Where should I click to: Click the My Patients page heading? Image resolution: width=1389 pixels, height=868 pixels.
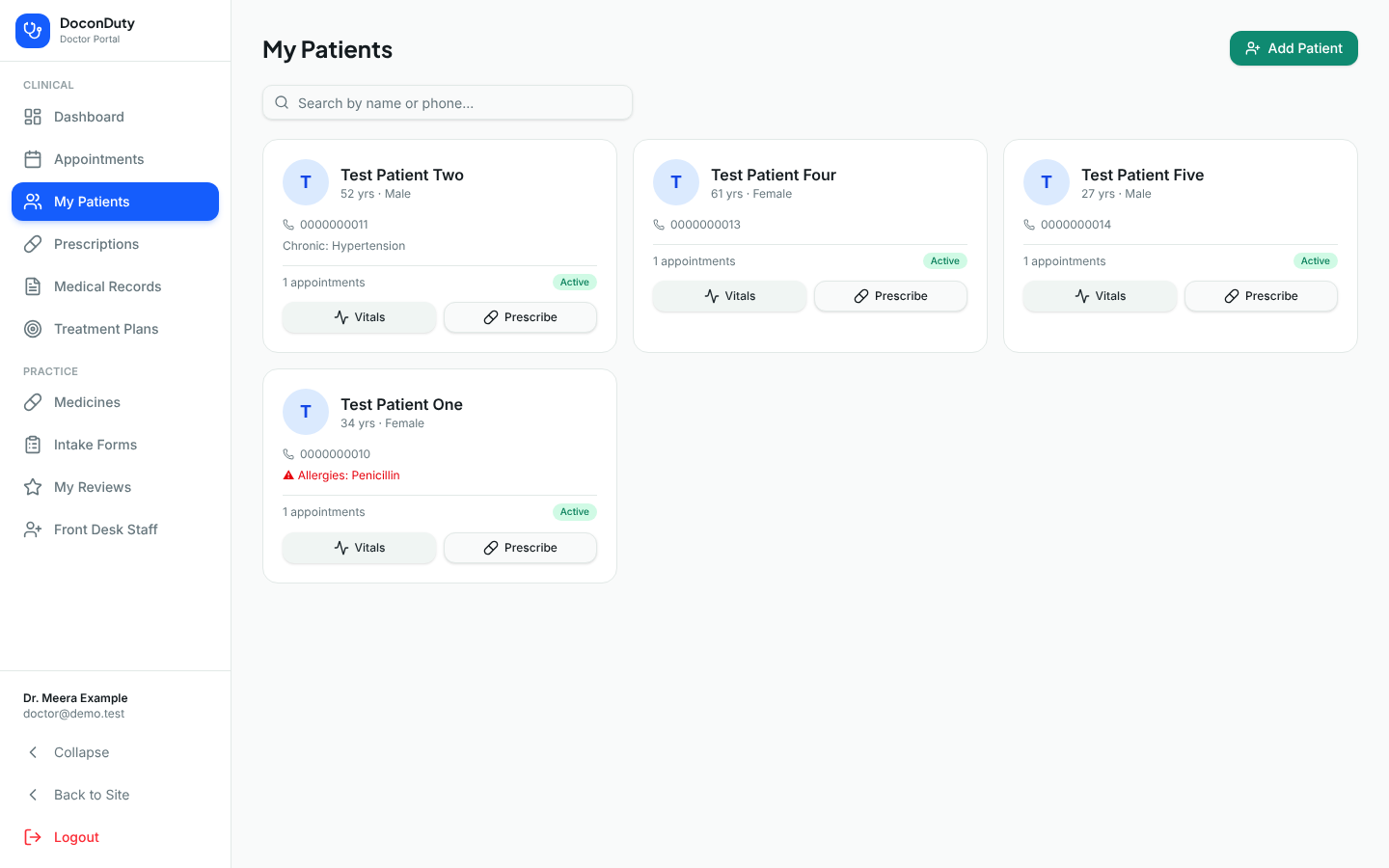327,50
